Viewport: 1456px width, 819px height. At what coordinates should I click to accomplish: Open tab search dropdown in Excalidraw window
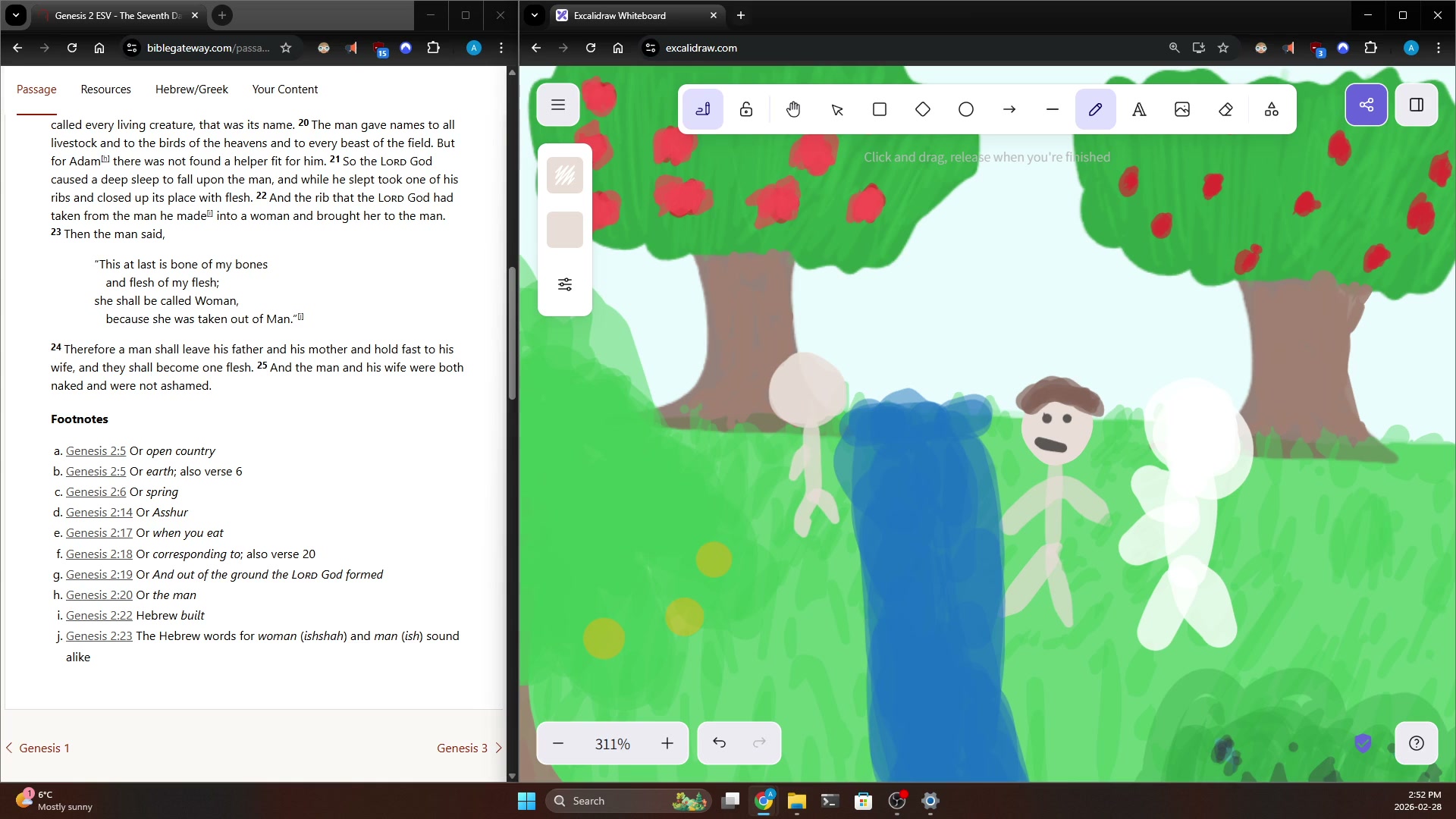535,15
